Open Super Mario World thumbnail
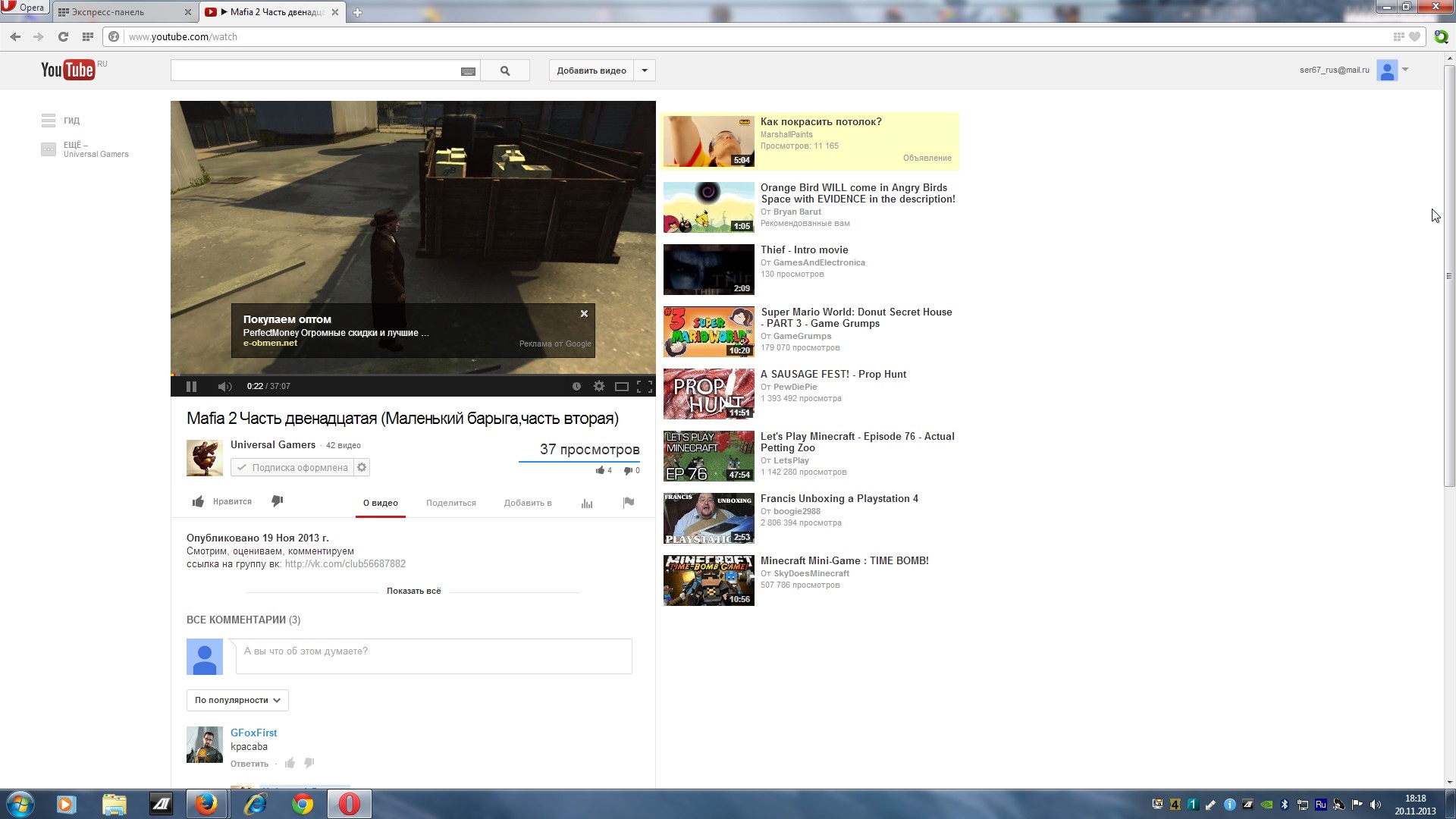 click(x=709, y=331)
